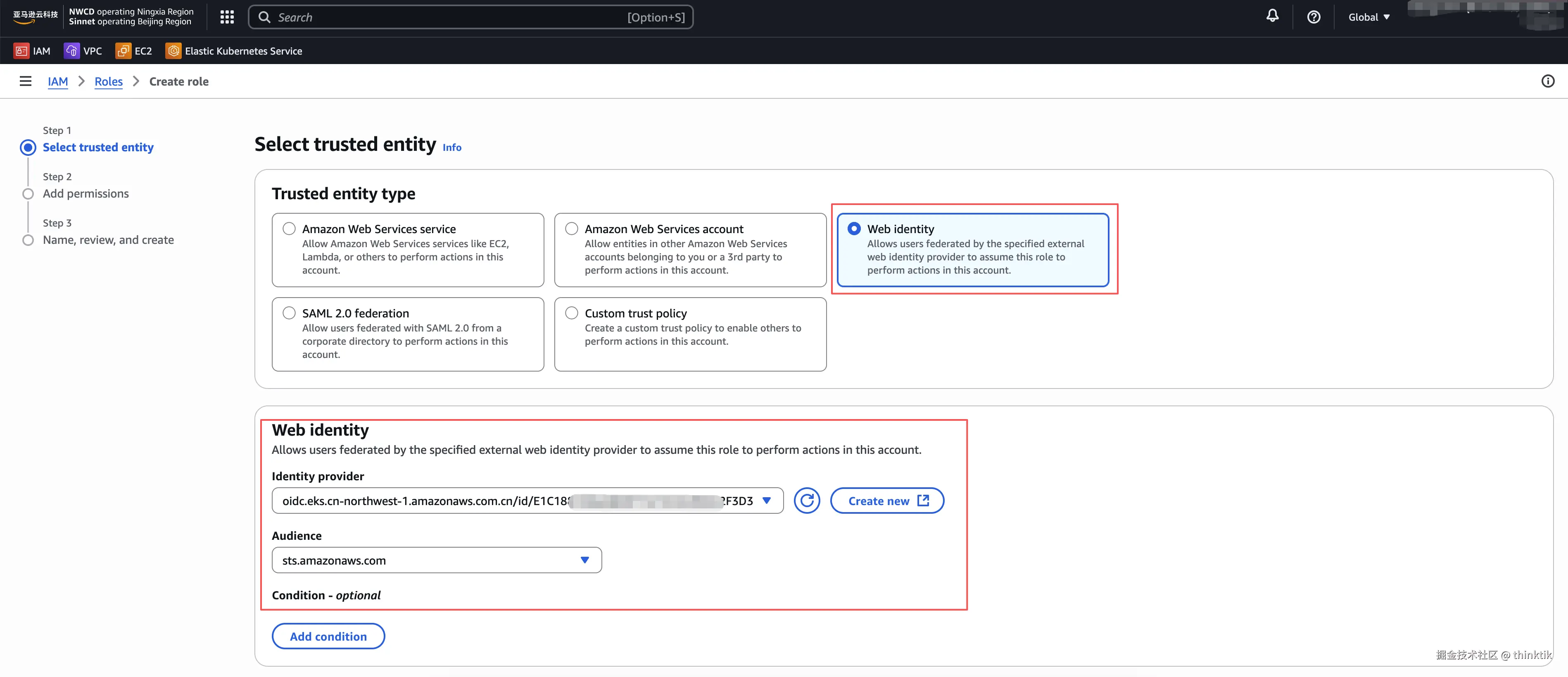
Task: Select SAML 2.0 federation radio option
Action: click(289, 313)
